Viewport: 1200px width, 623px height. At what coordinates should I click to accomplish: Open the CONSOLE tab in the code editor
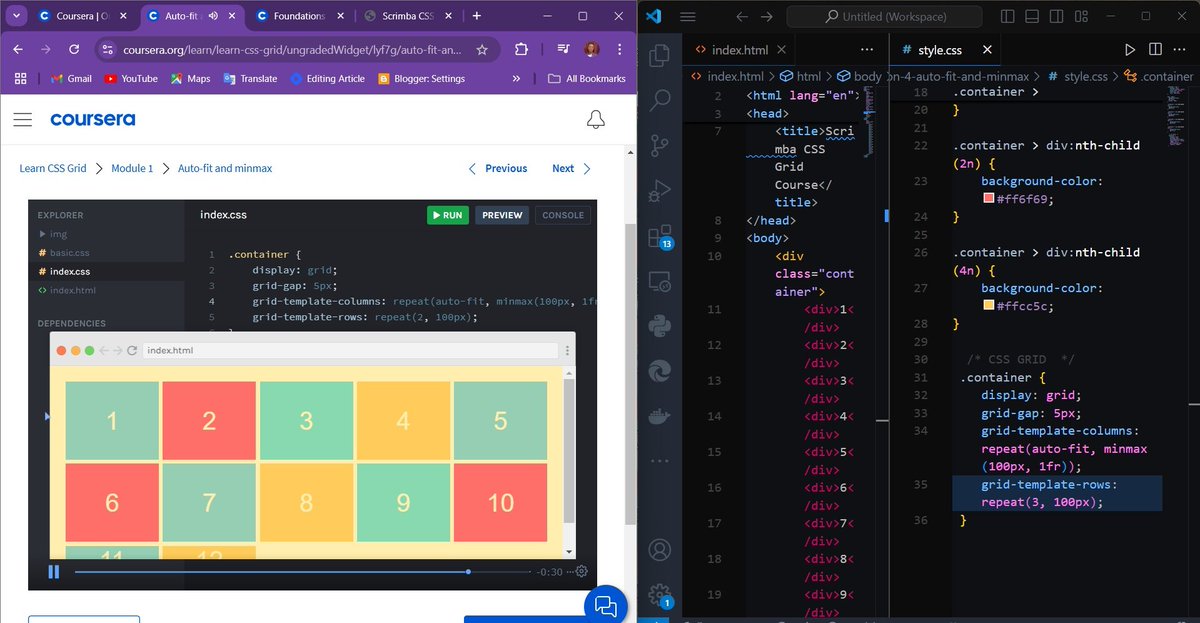[563, 215]
